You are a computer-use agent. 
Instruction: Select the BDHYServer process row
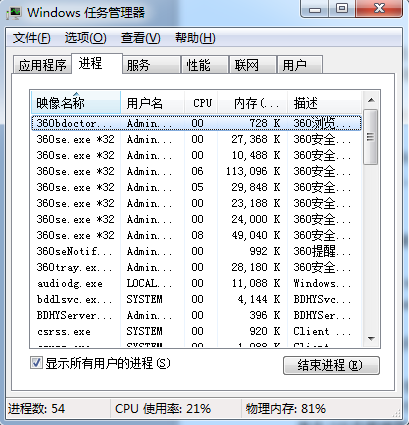[x=196, y=315]
